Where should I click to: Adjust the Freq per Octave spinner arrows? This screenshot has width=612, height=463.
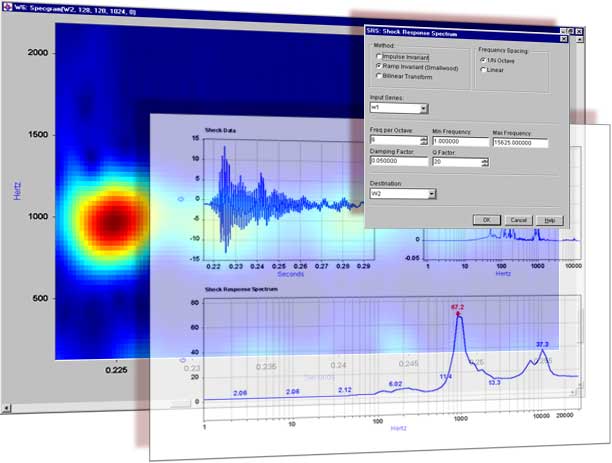coord(424,140)
